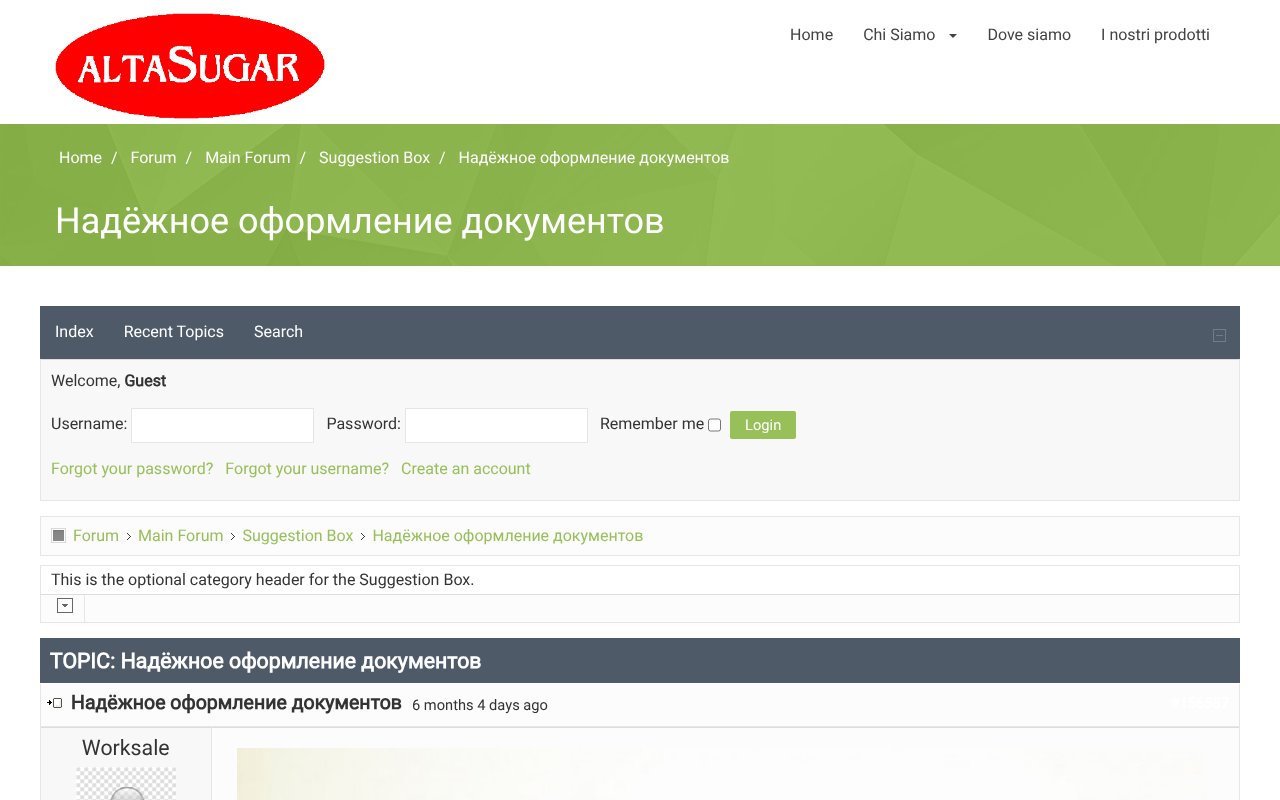Open the topic actions dropdown arrow
This screenshot has height=800, width=1280.
64,606
